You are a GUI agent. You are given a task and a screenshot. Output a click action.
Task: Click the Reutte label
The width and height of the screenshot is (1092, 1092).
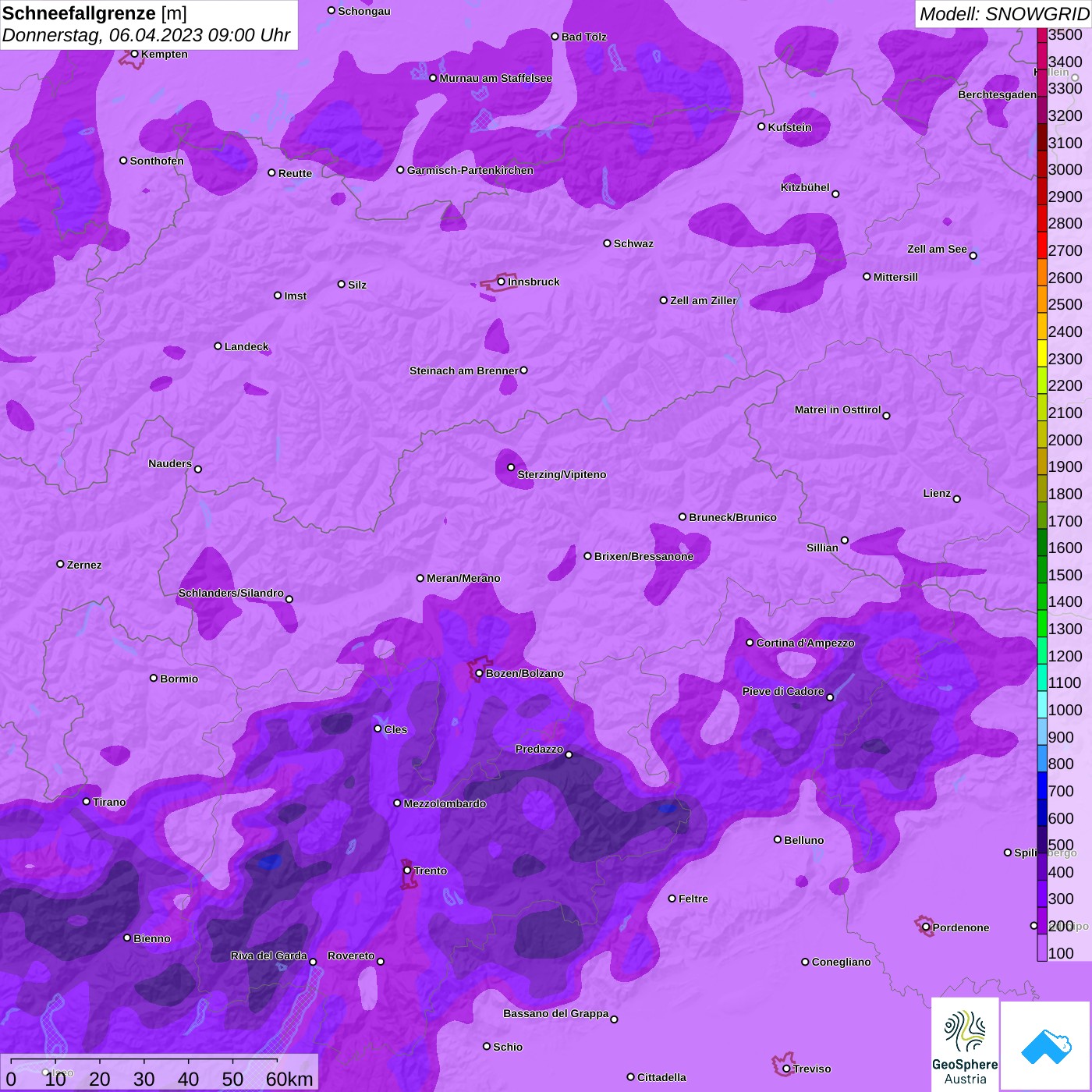(295, 173)
